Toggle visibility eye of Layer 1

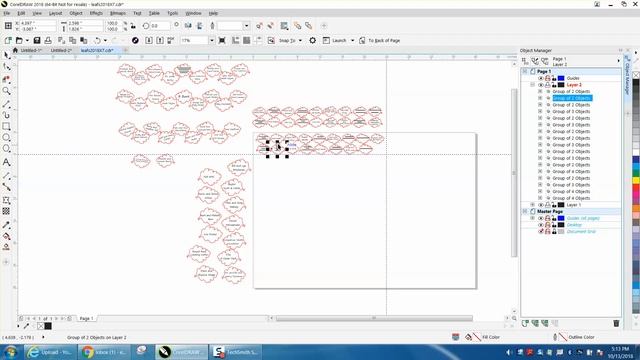(540, 205)
